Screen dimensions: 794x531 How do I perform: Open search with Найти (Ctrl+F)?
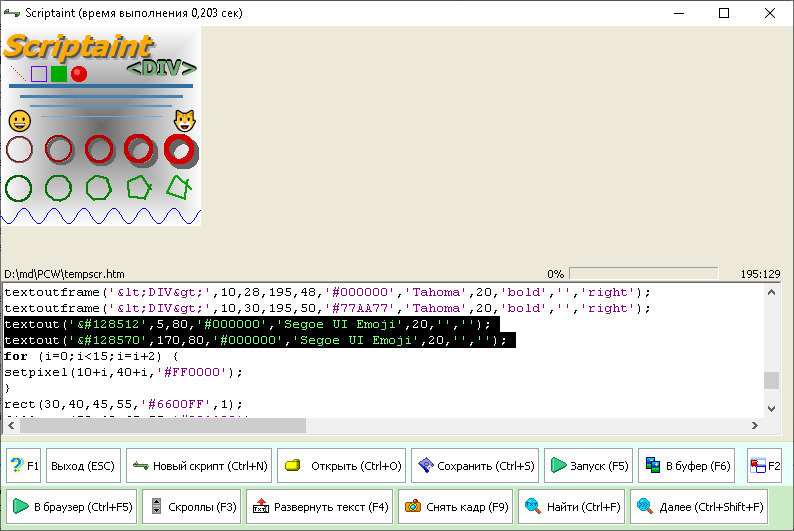click(571, 507)
